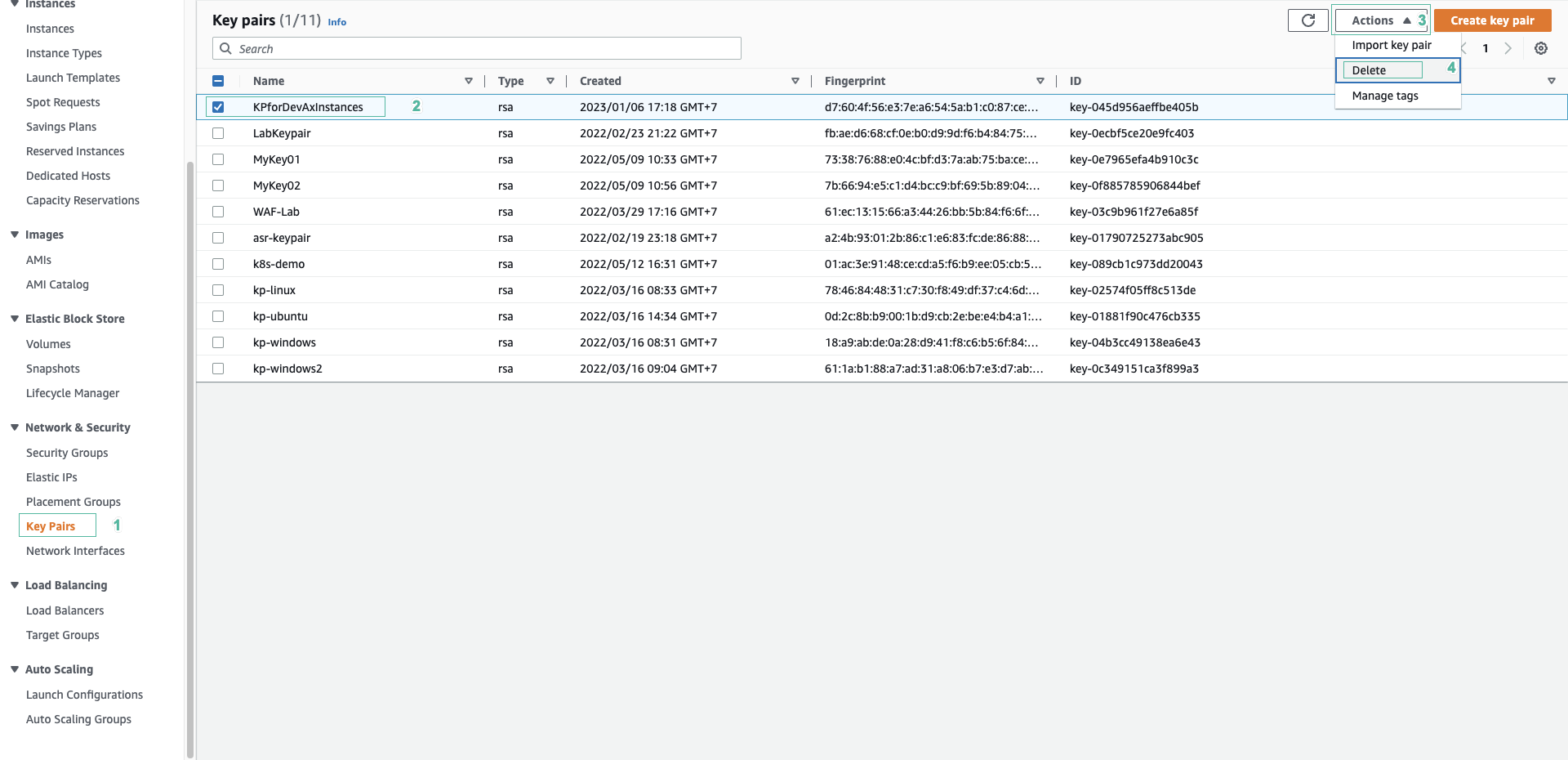Image resolution: width=1568 pixels, height=760 pixels.
Task: Select the asr-keypair checkbox
Action: 218,238
